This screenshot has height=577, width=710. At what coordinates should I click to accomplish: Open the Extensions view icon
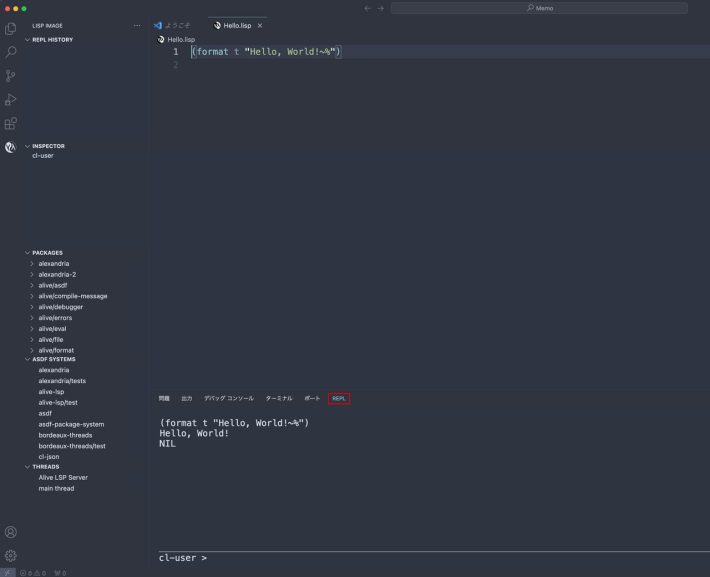[x=10, y=123]
